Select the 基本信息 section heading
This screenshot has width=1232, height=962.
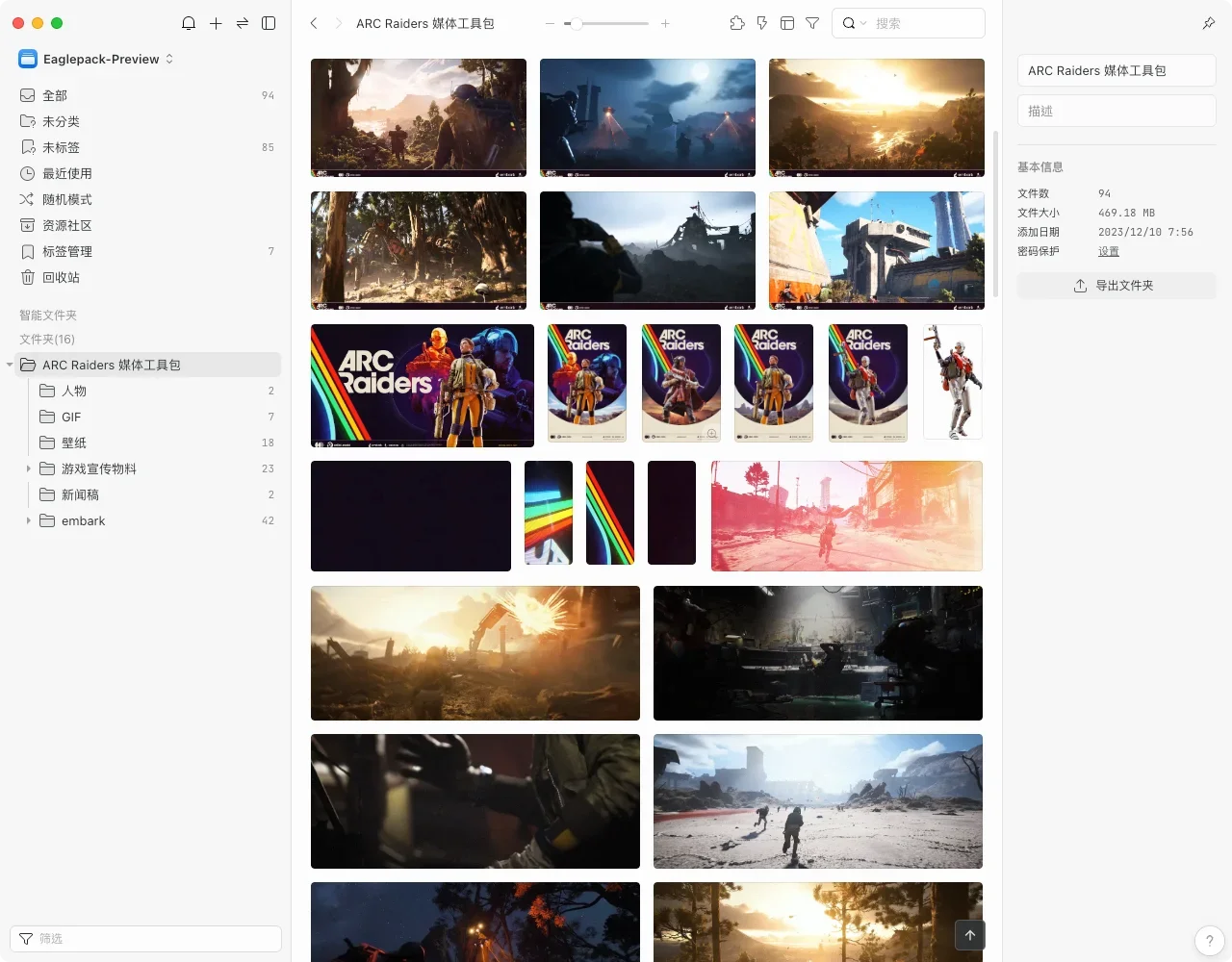(1040, 167)
